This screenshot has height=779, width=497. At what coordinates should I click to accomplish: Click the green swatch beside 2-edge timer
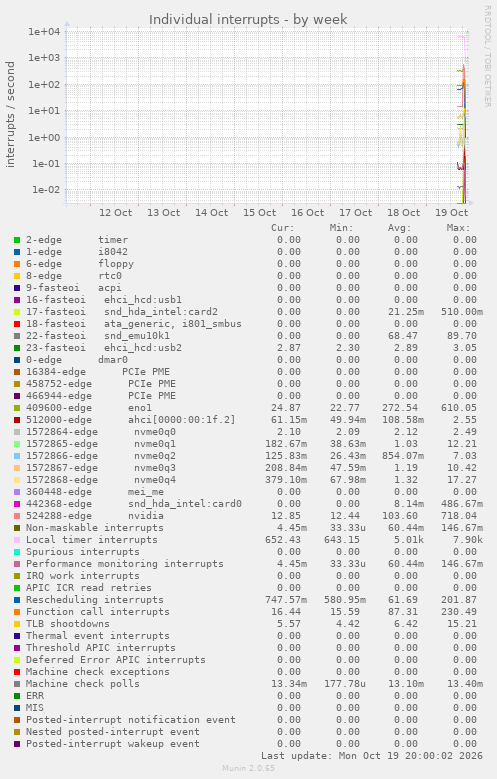[x=17, y=240]
